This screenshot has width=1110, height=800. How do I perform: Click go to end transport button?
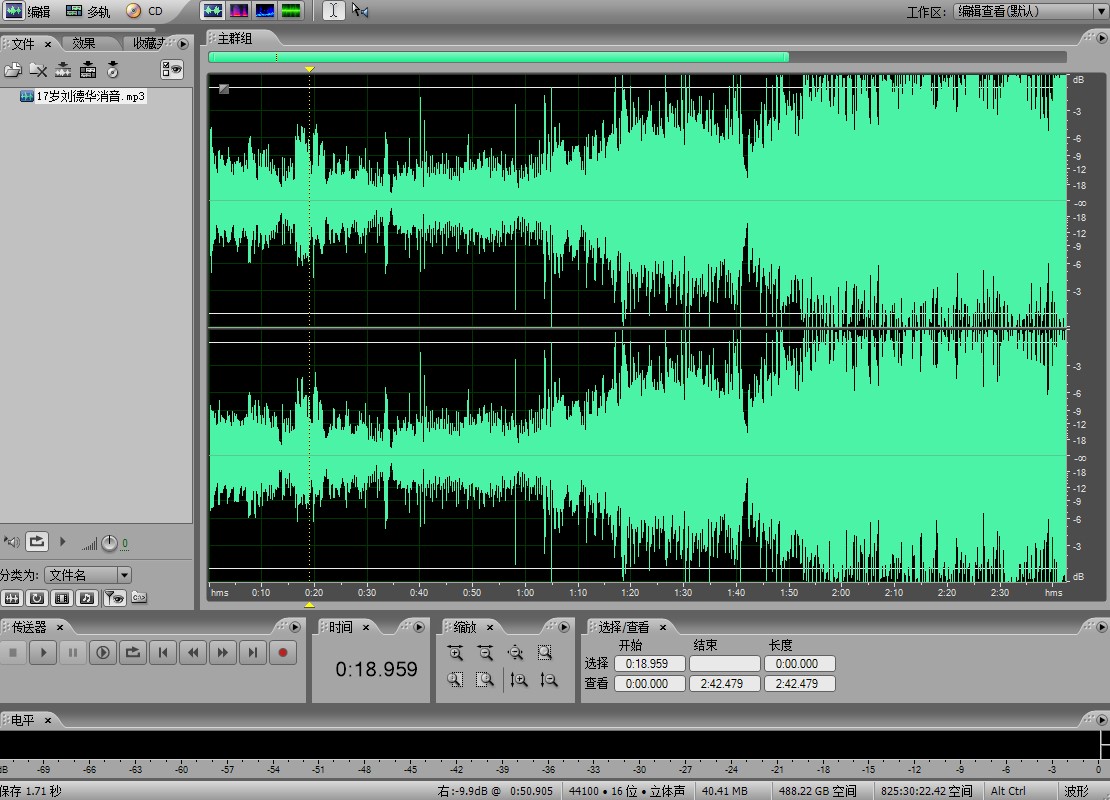pyautogui.click(x=253, y=653)
